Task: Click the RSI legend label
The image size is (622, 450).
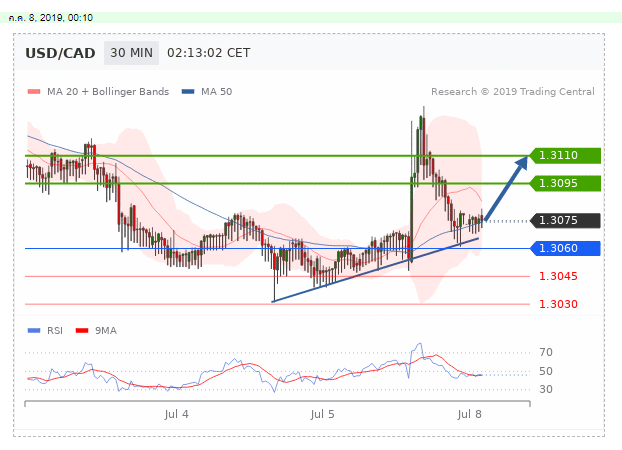Action: (x=55, y=331)
